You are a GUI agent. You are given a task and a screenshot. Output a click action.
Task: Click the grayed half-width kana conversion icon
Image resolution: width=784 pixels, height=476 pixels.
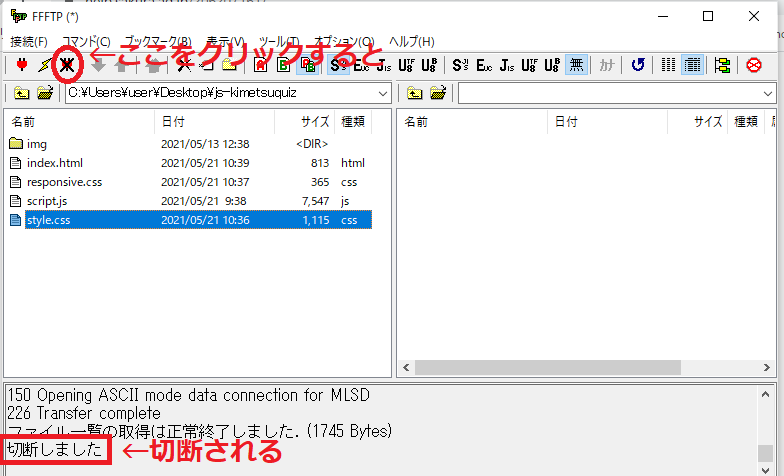click(x=606, y=64)
